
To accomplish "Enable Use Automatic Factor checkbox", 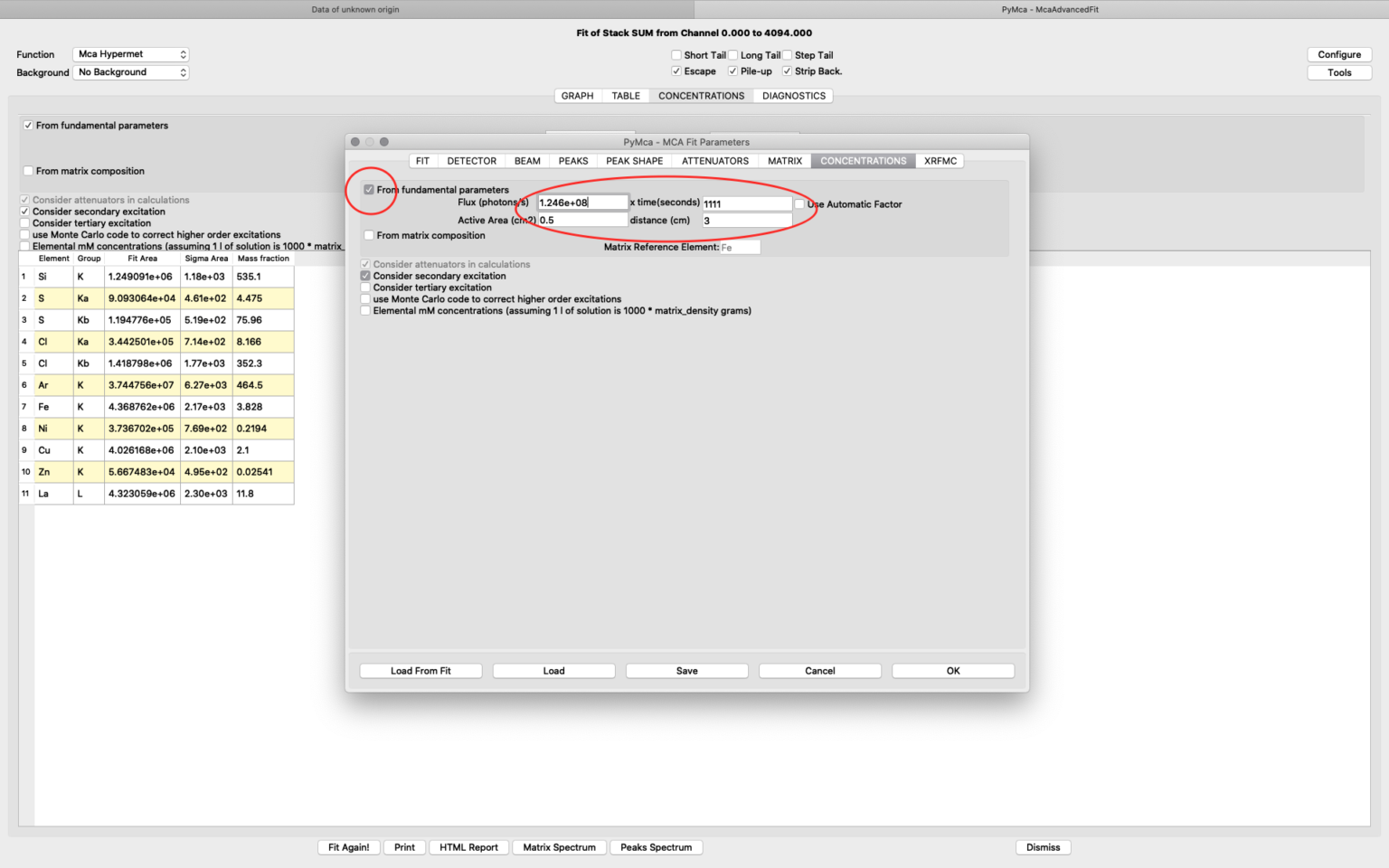I will pos(799,204).
